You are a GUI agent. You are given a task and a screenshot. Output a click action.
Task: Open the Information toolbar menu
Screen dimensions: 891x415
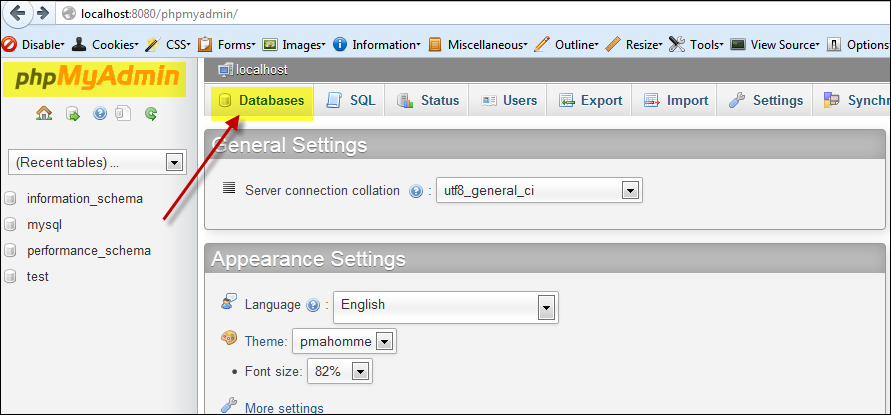377,45
